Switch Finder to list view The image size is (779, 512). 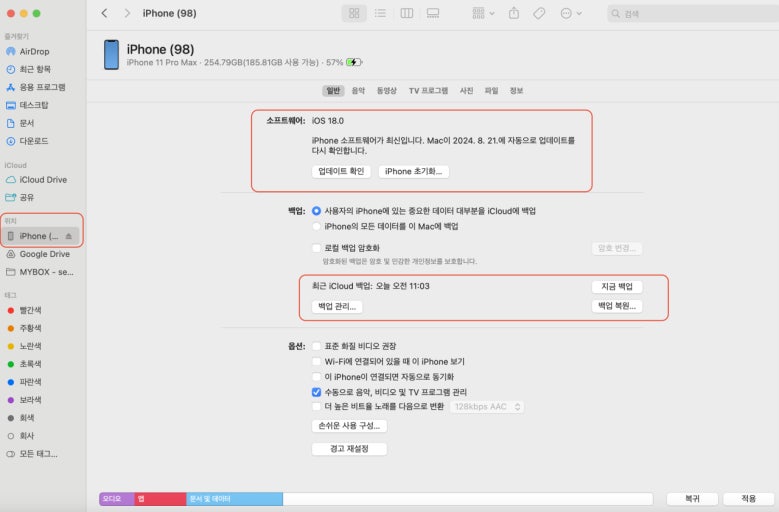381,13
